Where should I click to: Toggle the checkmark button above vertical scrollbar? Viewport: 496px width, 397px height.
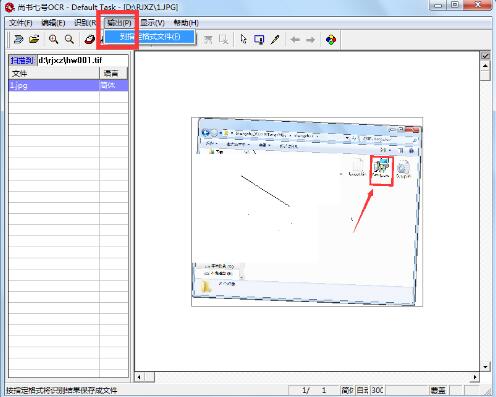point(485,56)
